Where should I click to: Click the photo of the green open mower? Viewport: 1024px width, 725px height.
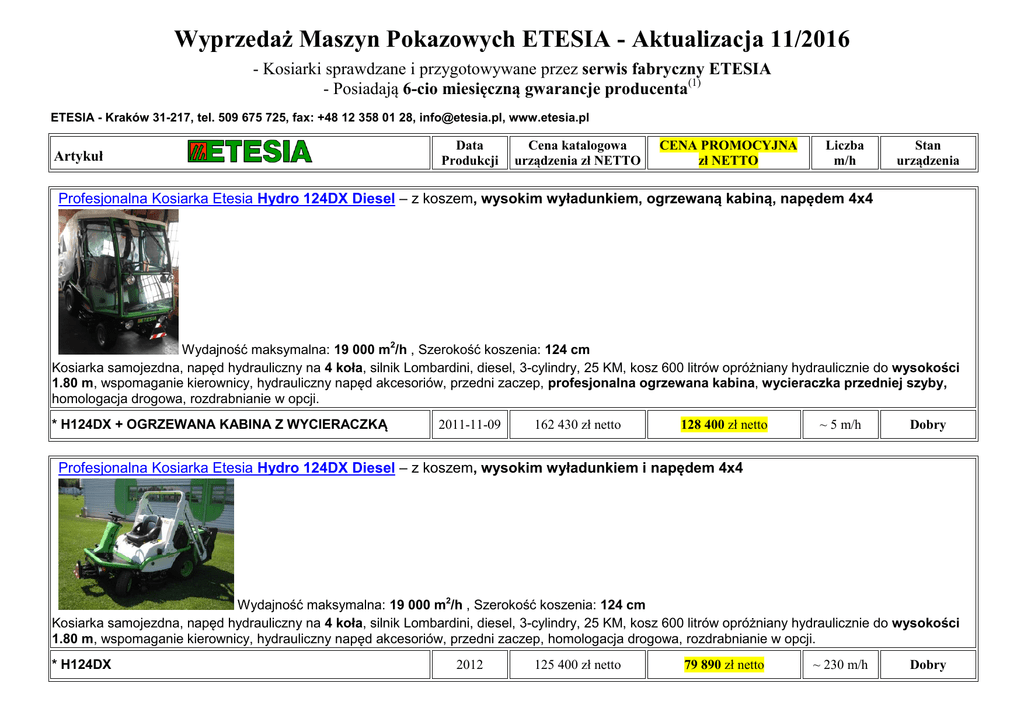pos(146,544)
